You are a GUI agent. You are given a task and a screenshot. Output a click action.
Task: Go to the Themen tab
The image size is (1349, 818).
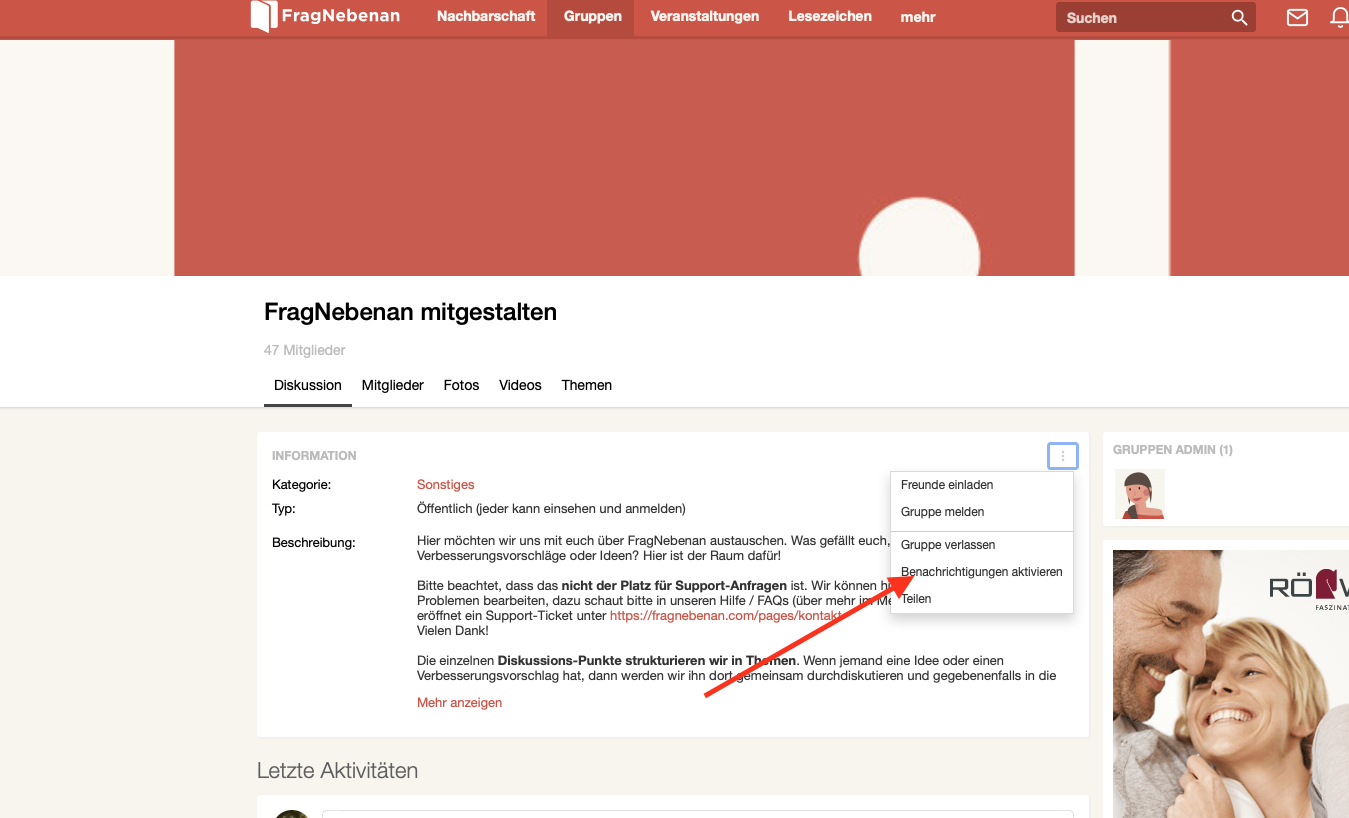coord(586,385)
